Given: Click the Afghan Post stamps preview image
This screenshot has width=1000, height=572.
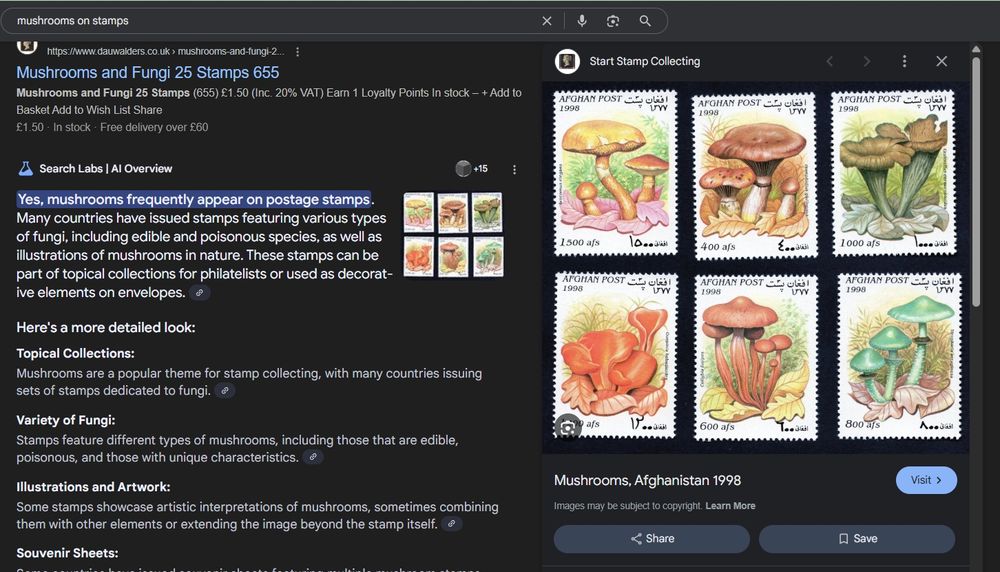Looking at the screenshot, I should (x=756, y=267).
